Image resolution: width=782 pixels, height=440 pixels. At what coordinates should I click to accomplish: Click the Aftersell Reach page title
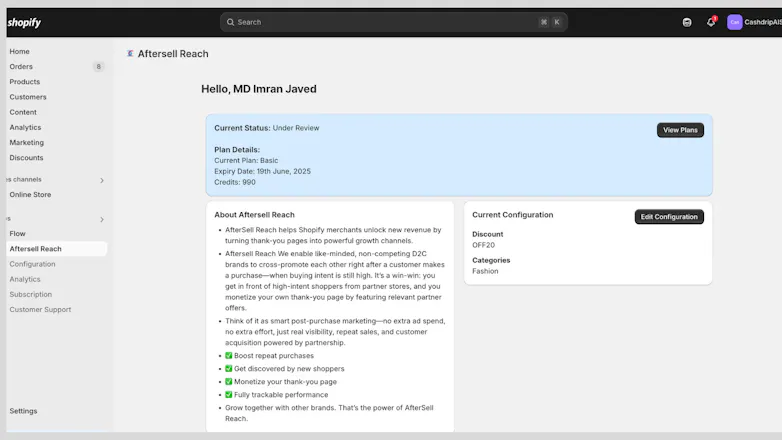coord(173,53)
